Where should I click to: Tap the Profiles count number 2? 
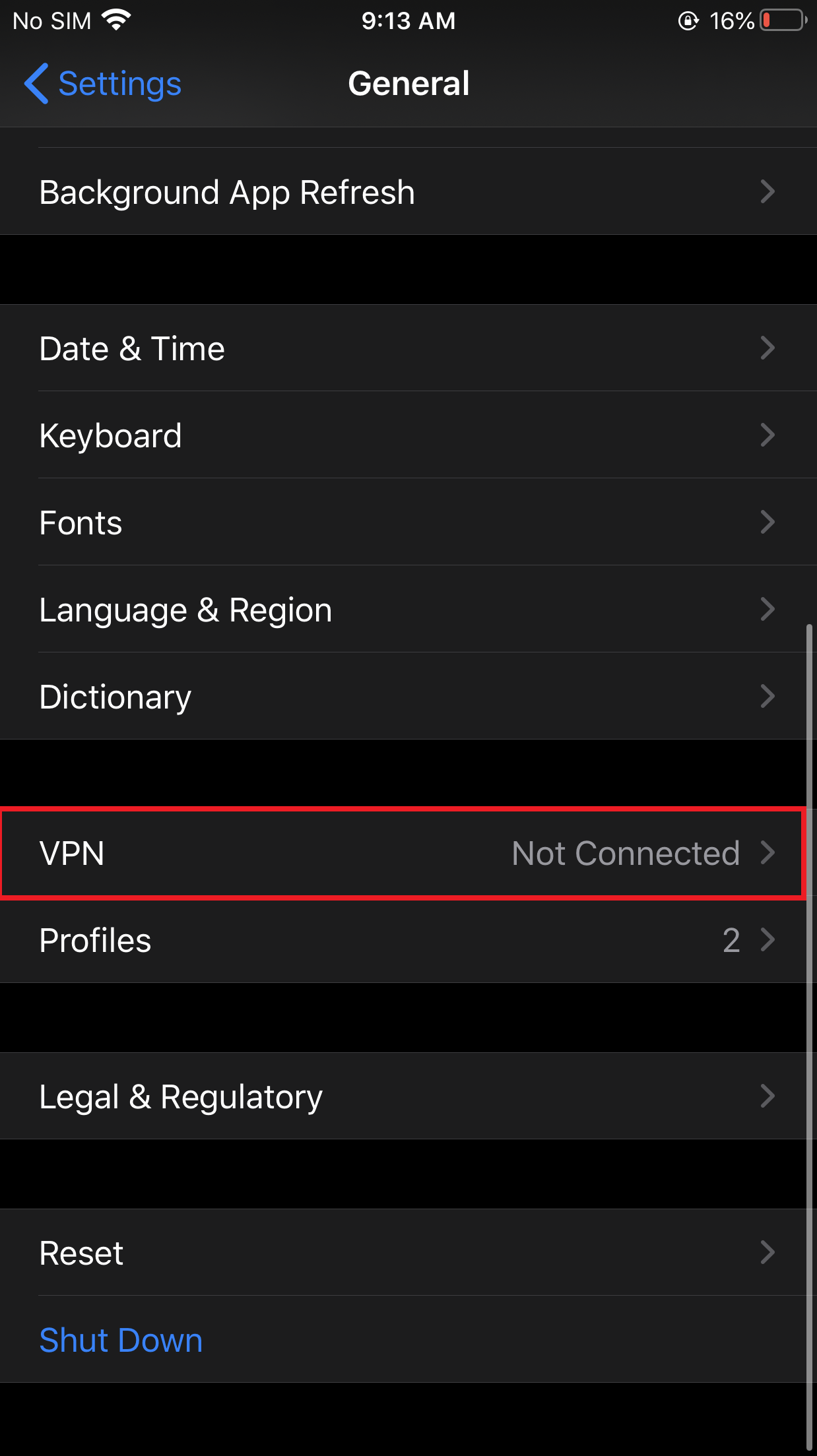731,941
